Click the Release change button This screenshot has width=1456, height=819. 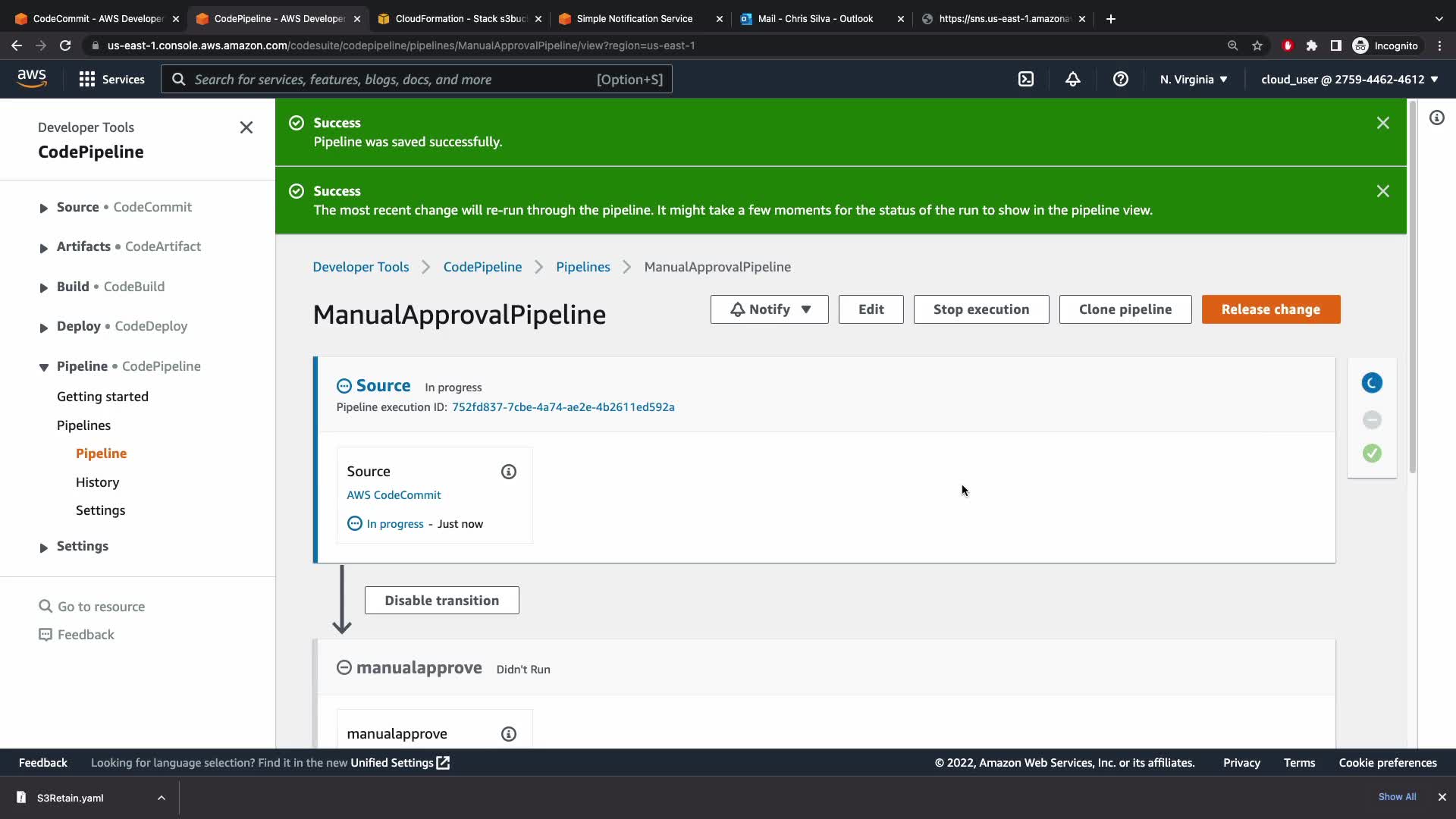pos(1270,309)
